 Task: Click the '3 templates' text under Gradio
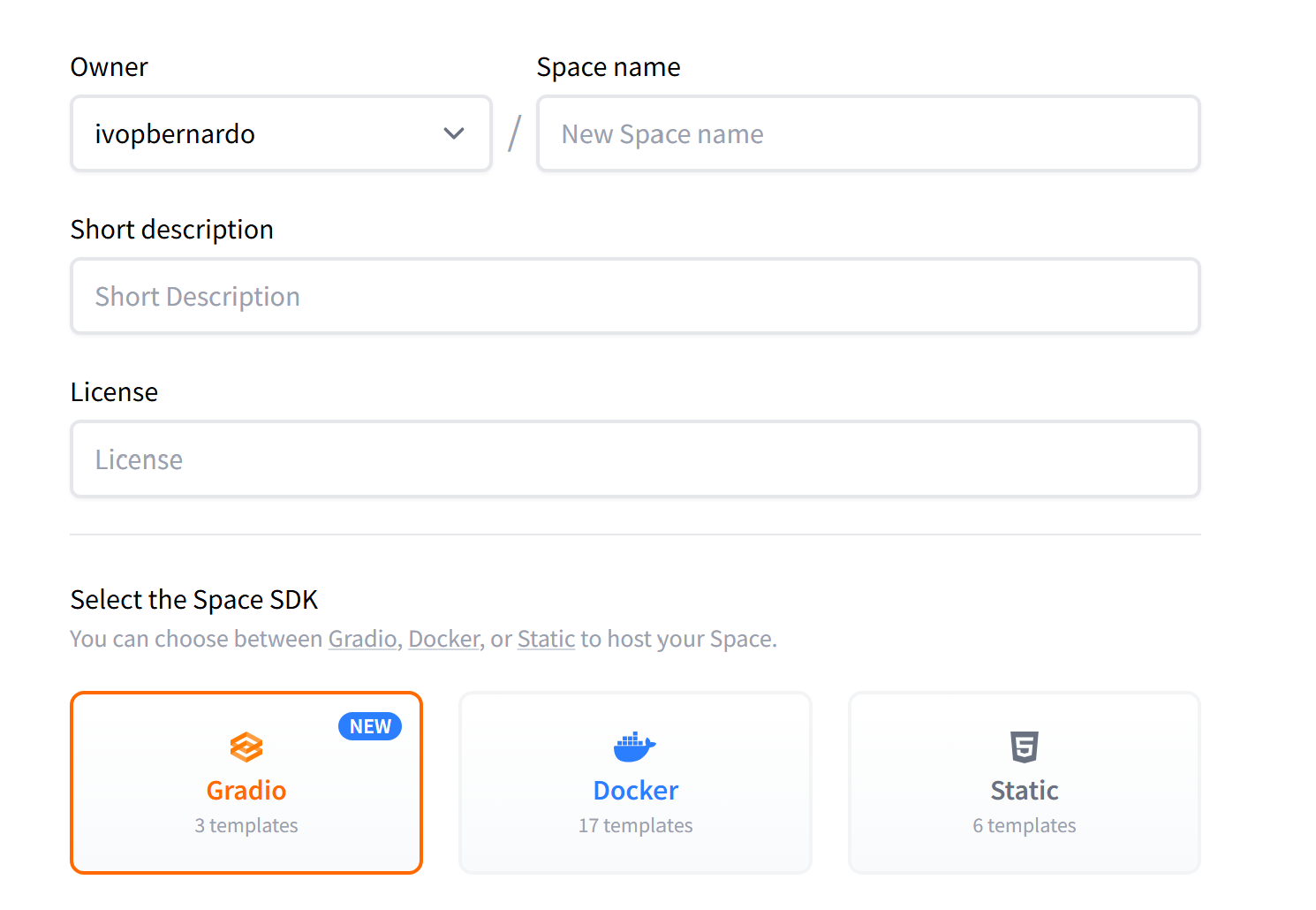[246, 825]
